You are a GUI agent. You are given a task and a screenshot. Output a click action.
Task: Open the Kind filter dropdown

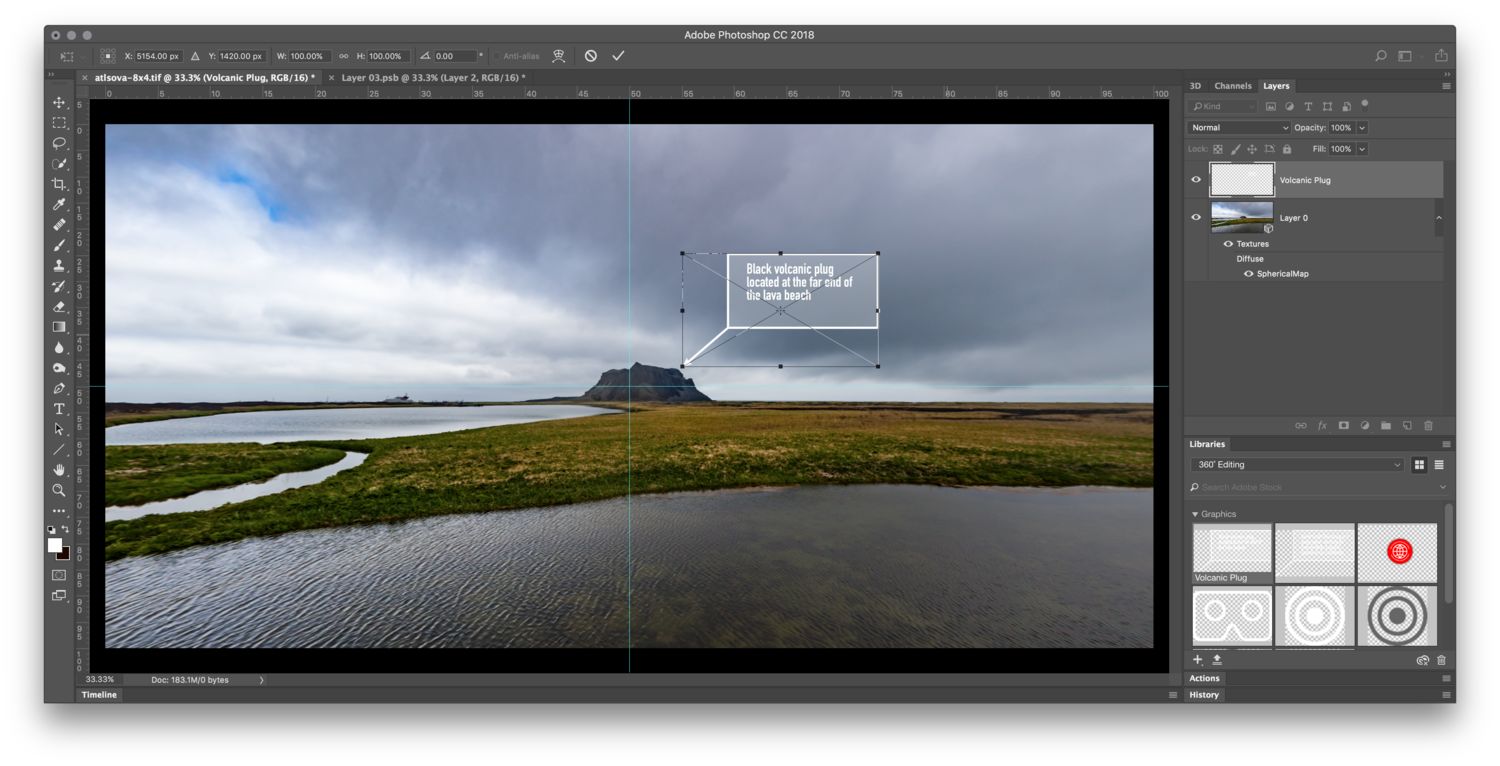tap(1223, 106)
